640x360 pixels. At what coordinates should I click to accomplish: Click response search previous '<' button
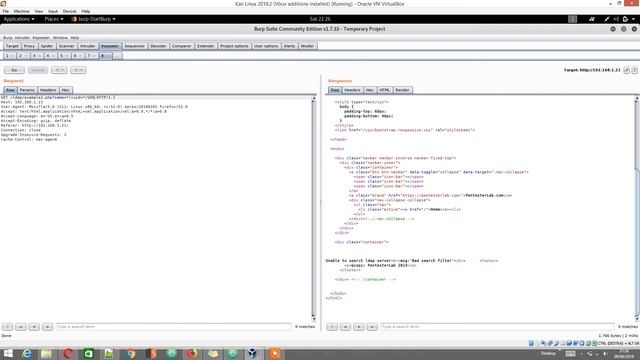[x=345, y=327]
